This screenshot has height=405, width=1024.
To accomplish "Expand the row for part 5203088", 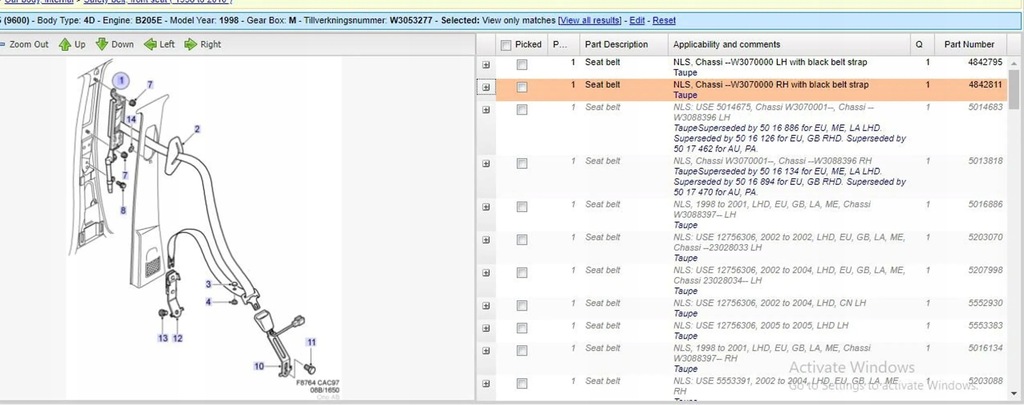I will [486, 383].
